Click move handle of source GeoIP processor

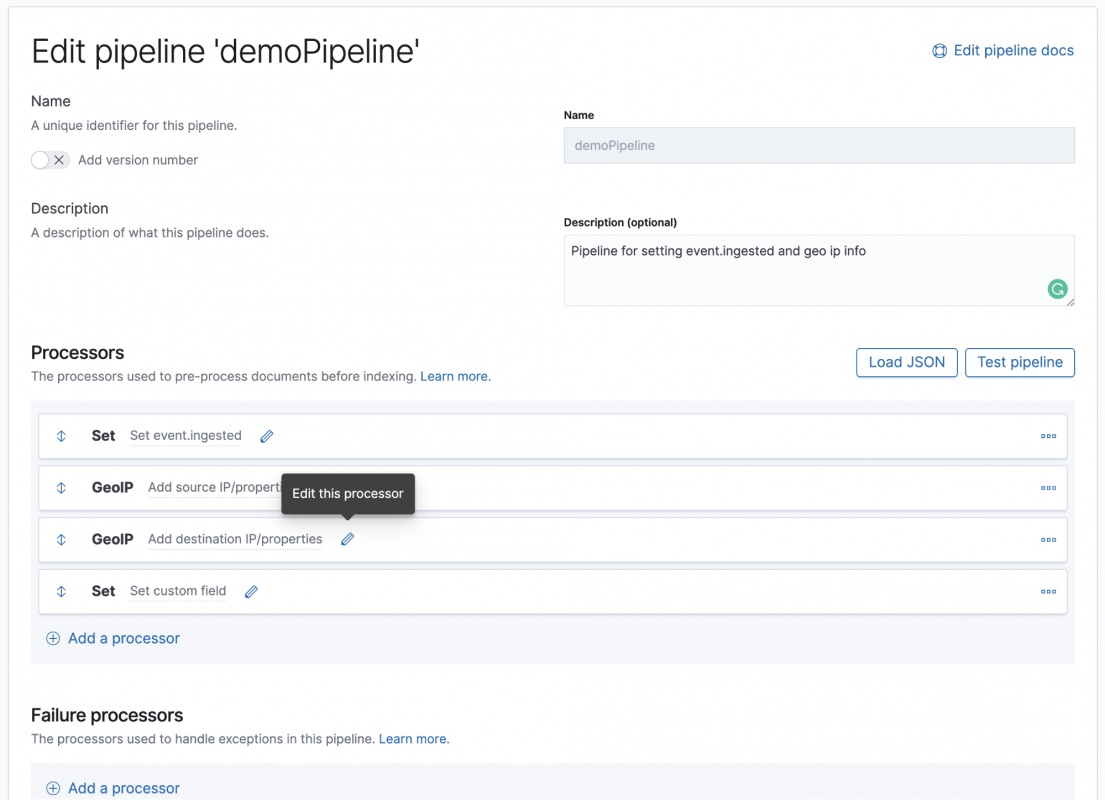tap(61, 488)
